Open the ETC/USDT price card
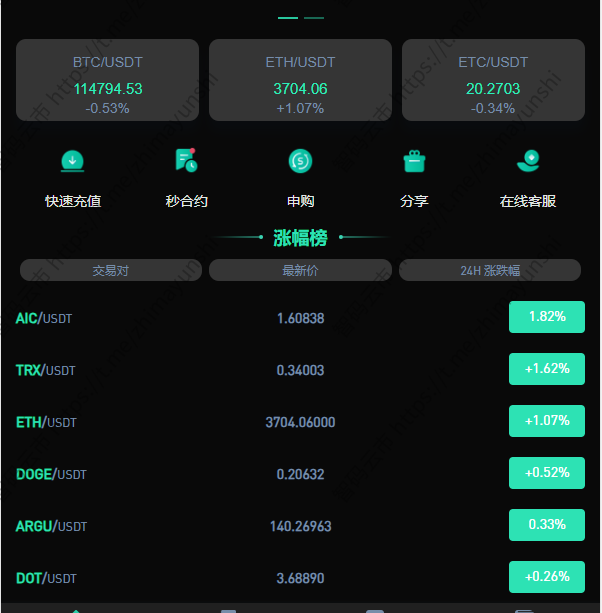602x613 pixels. (493, 80)
